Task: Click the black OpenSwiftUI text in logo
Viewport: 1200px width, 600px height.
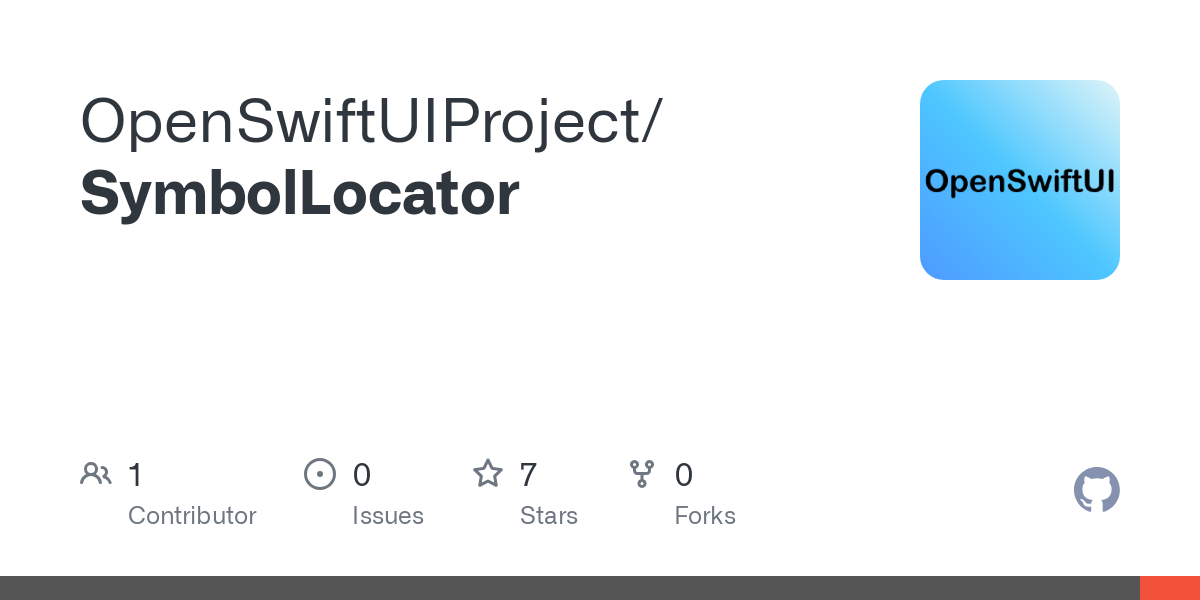Action: [1020, 183]
